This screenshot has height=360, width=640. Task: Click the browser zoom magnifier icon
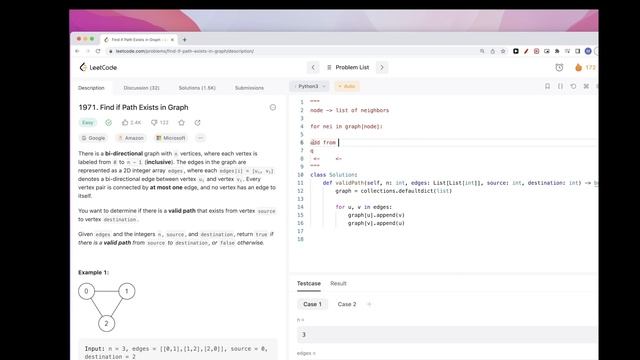(482, 51)
